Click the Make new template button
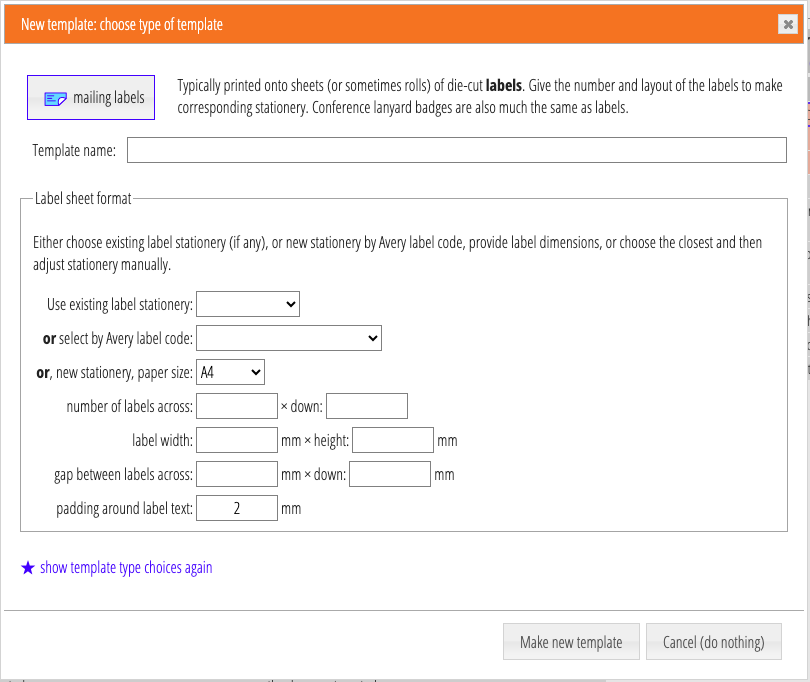 click(571, 642)
